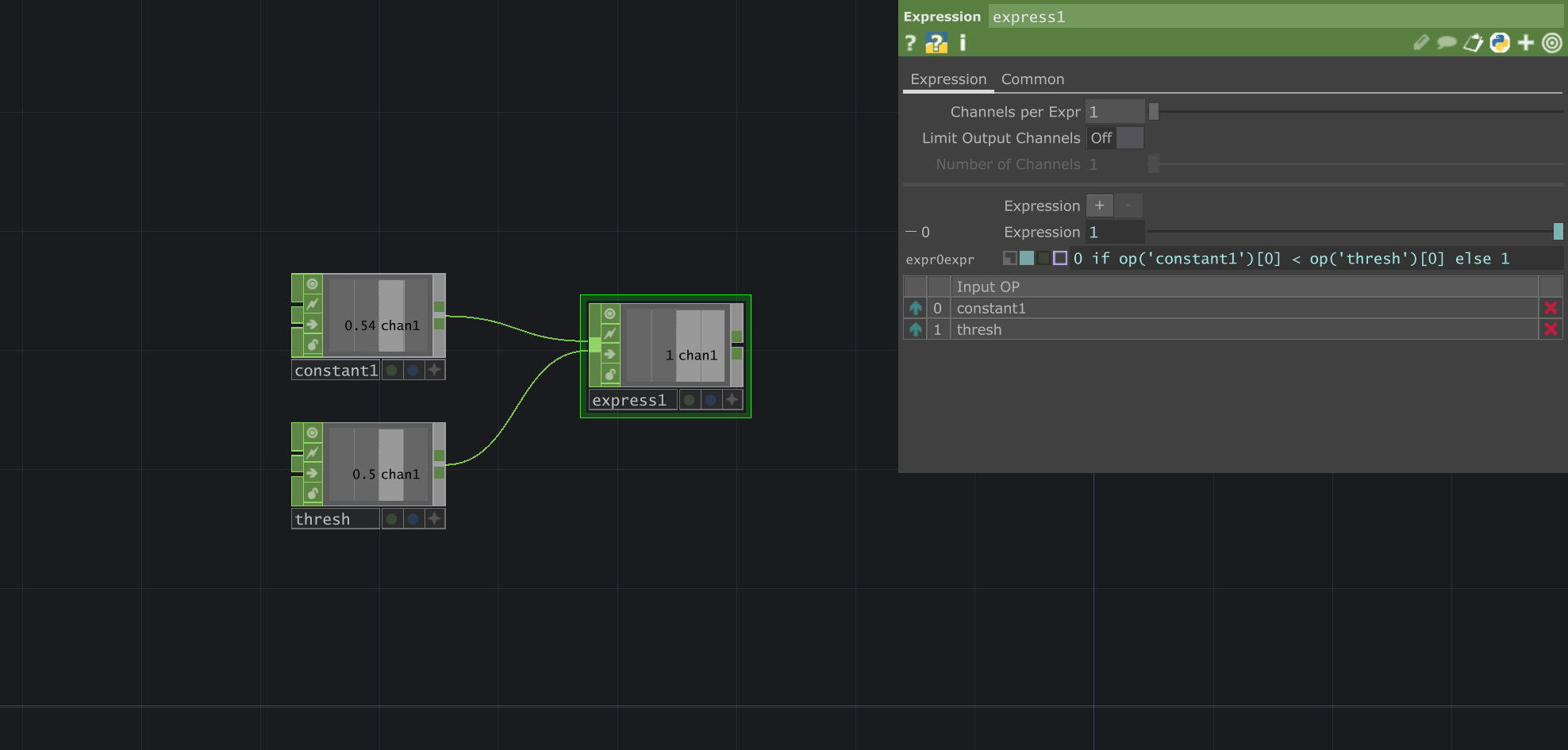Image resolution: width=1568 pixels, height=750 pixels.
Task: Switch to the Common tab
Action: pos(1032,79)
